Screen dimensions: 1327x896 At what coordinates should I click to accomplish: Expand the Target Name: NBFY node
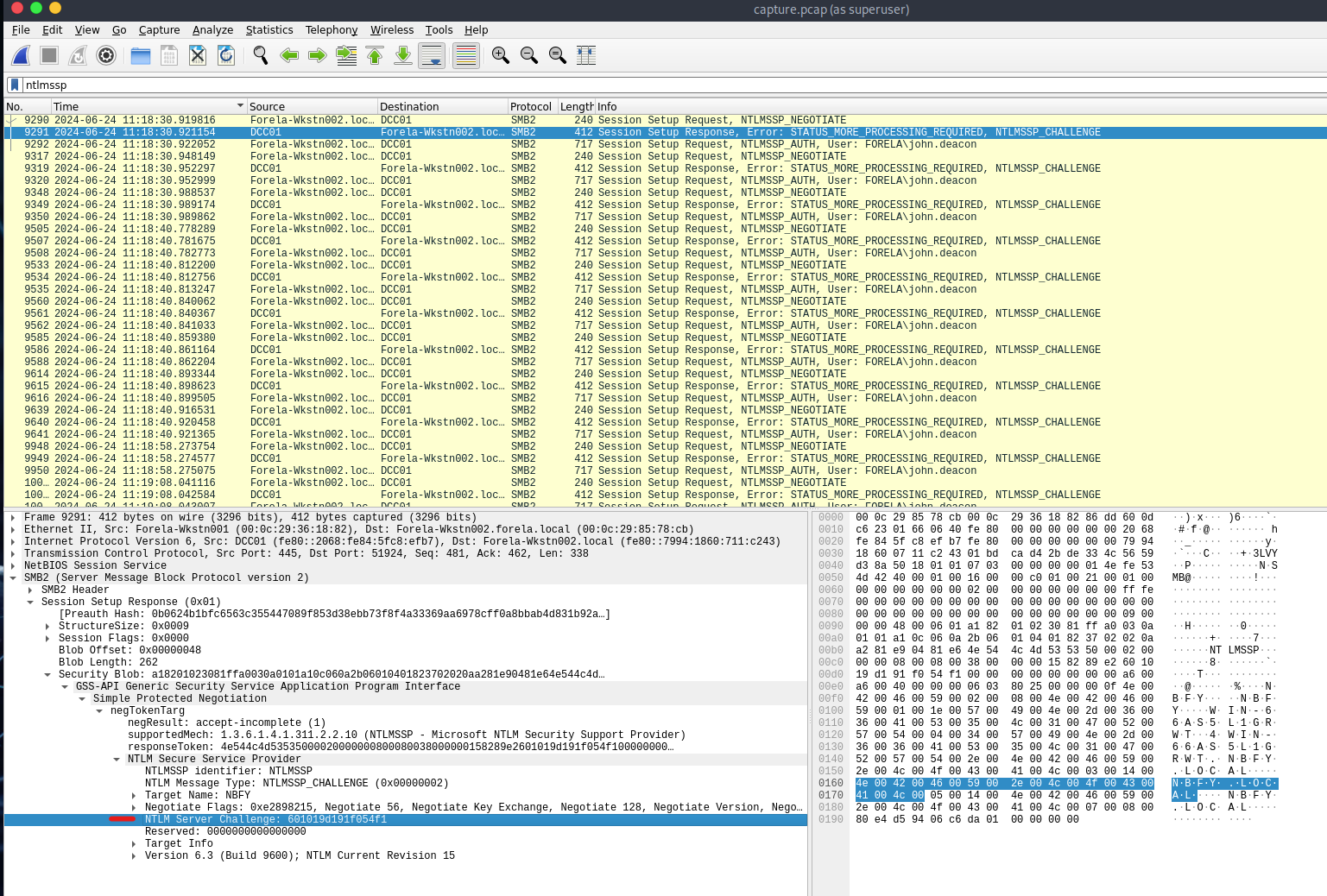point(134,795)
